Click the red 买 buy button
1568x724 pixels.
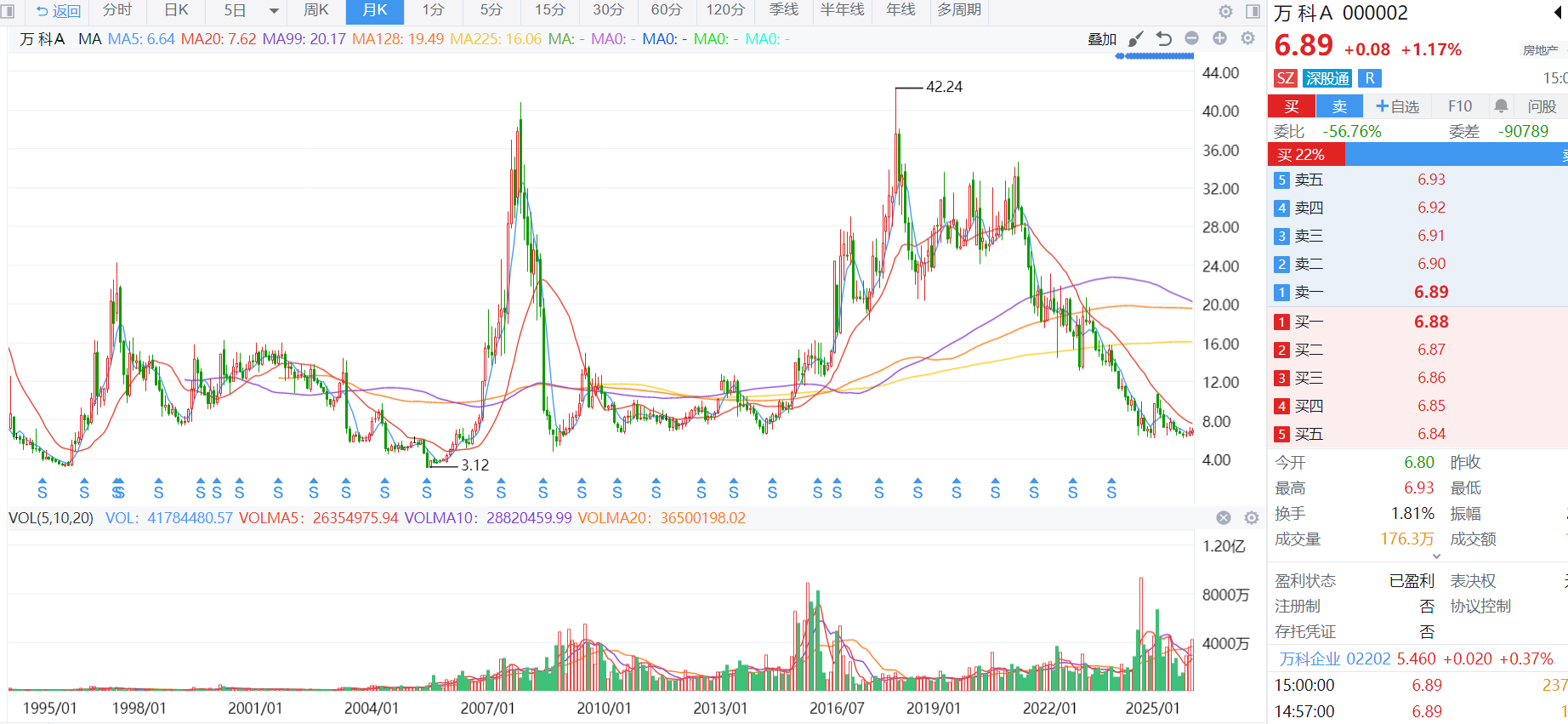tap(1291, 106)
